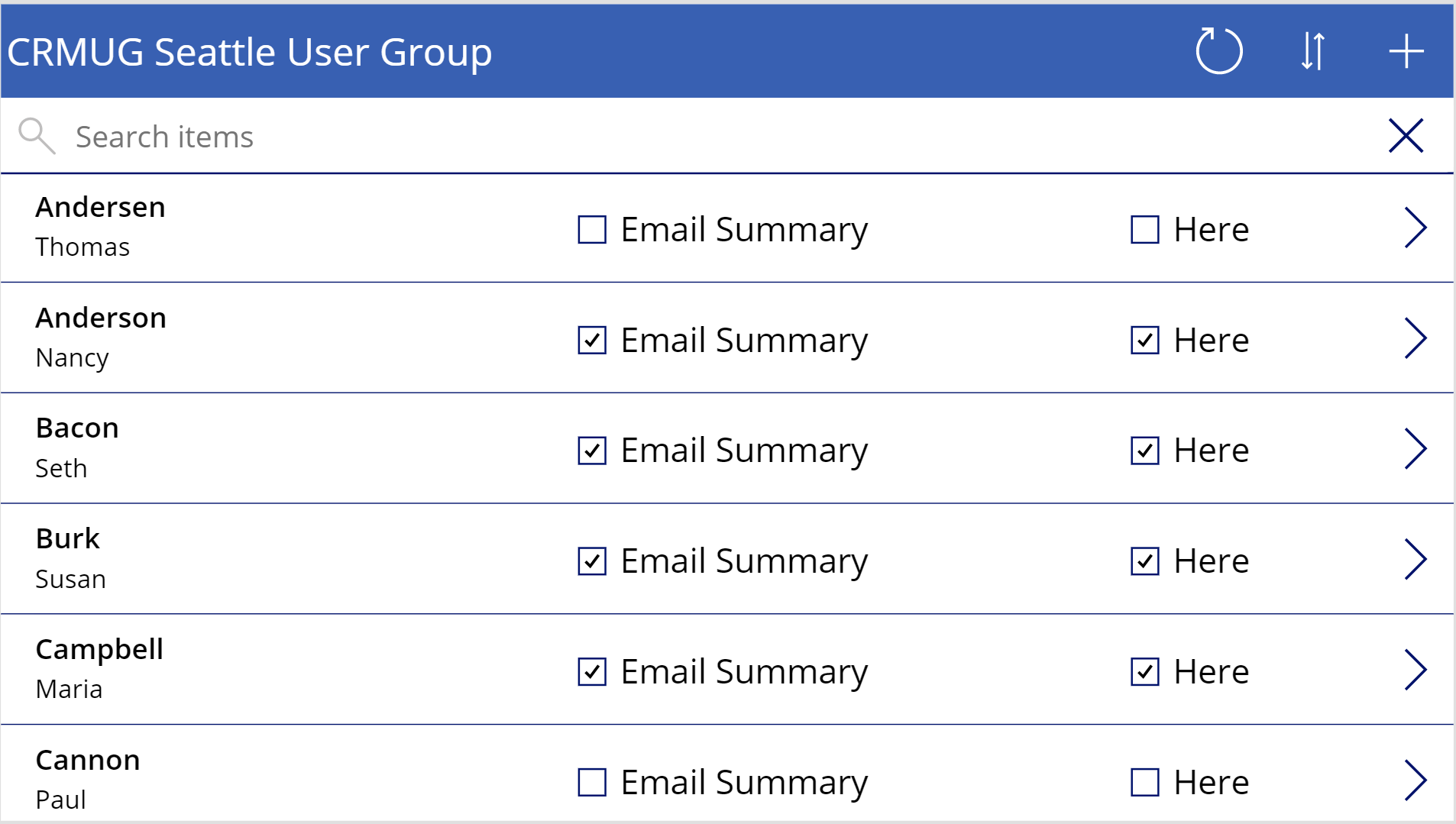Click the magnifying glass search icon

(37, 136)
